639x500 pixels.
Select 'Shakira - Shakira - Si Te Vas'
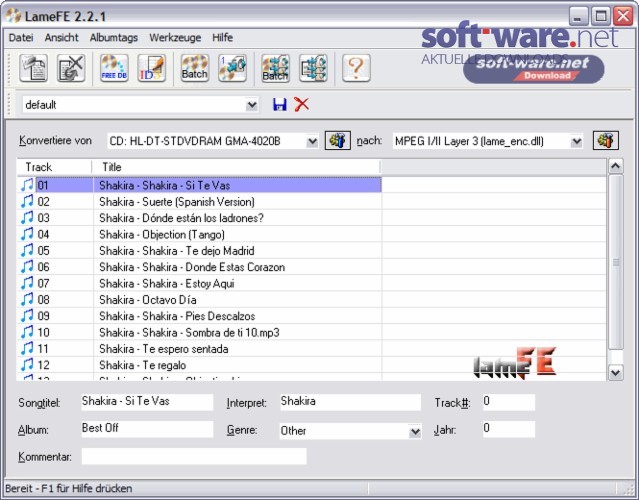[165, 185]
